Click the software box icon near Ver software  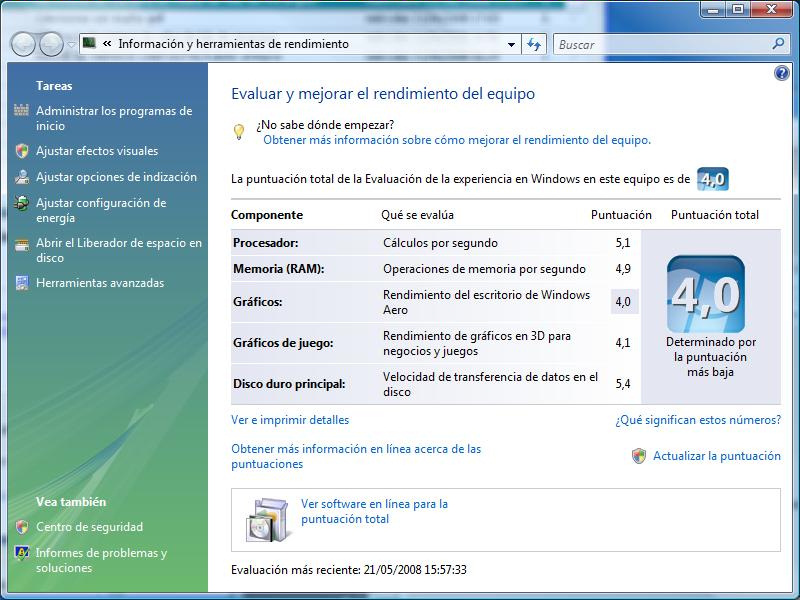pos(267,518)
